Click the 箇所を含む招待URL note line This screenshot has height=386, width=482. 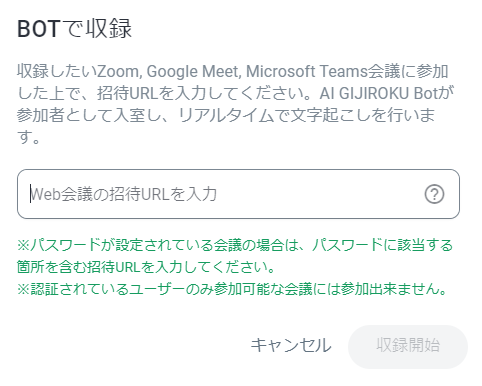(146, 267)
